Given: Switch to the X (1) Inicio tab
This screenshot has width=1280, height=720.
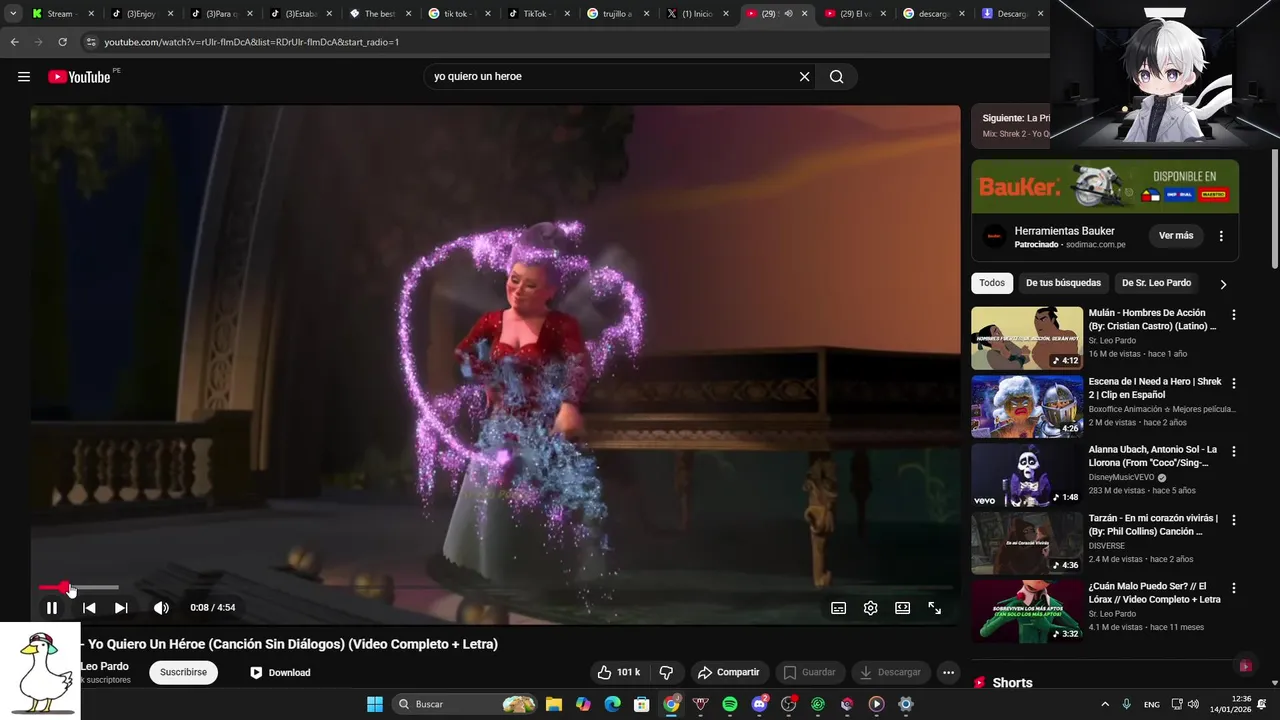Looking at the screenshot, I should point(697,14).
